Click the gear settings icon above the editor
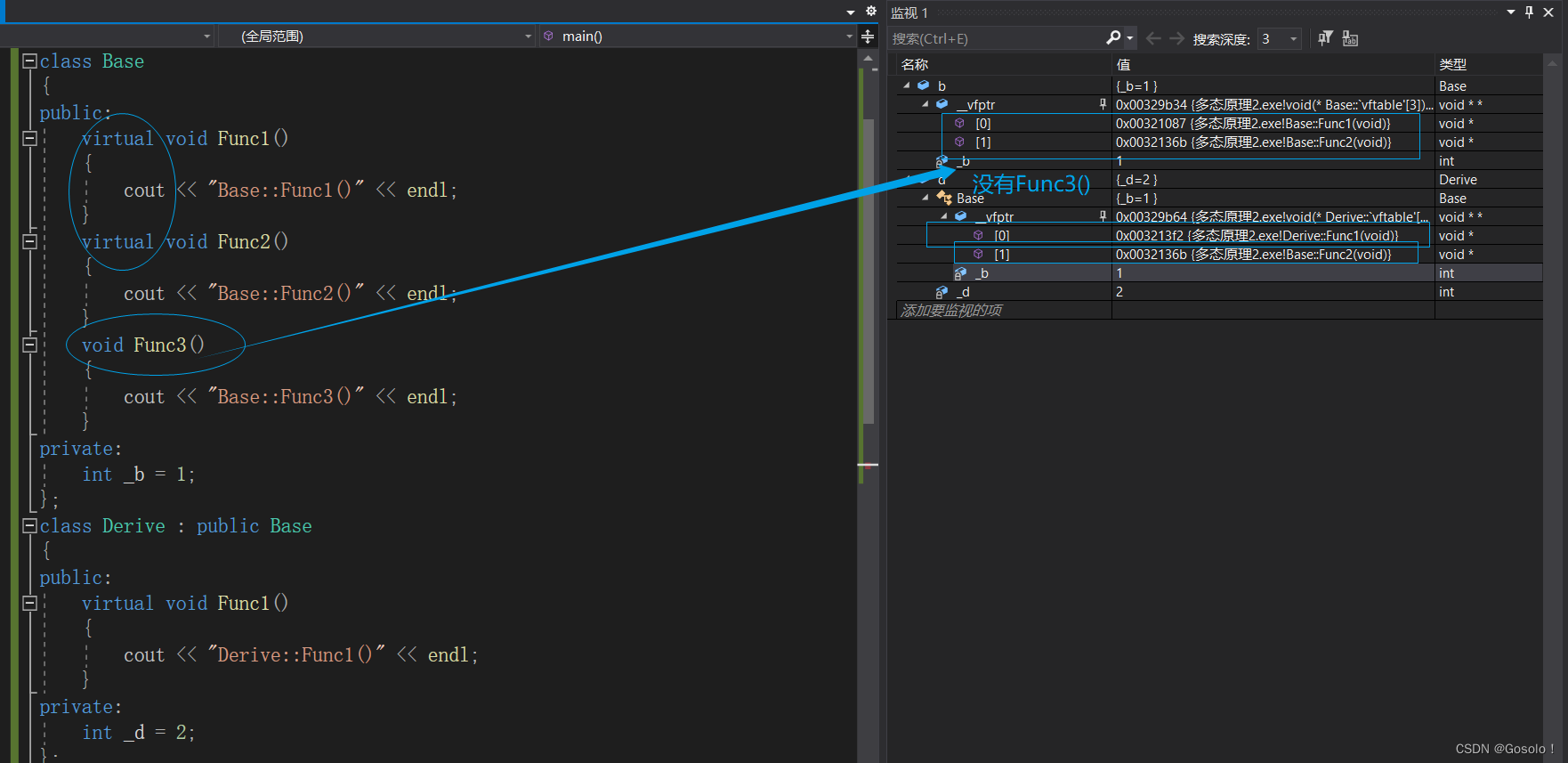This screenshot has height=763, width=1568. coord(871,12)
